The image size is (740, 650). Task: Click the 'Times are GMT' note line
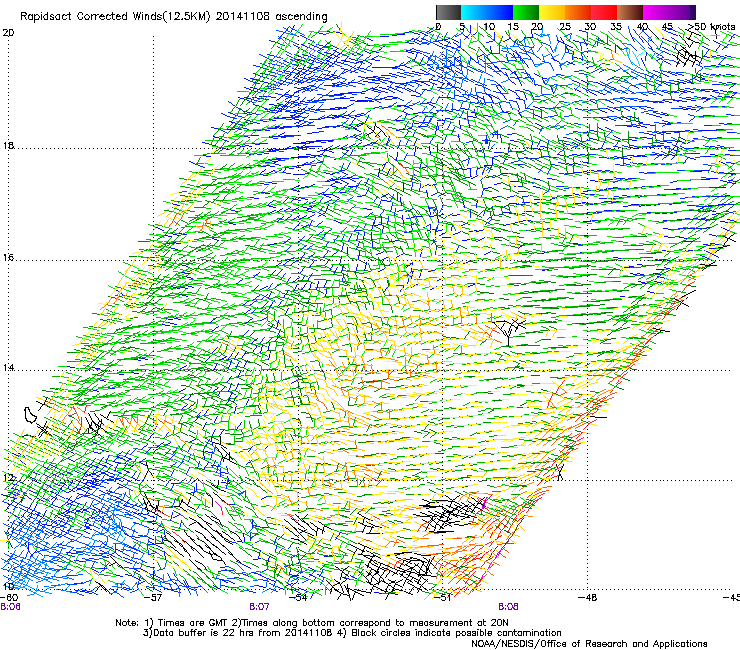pos(312,623)
